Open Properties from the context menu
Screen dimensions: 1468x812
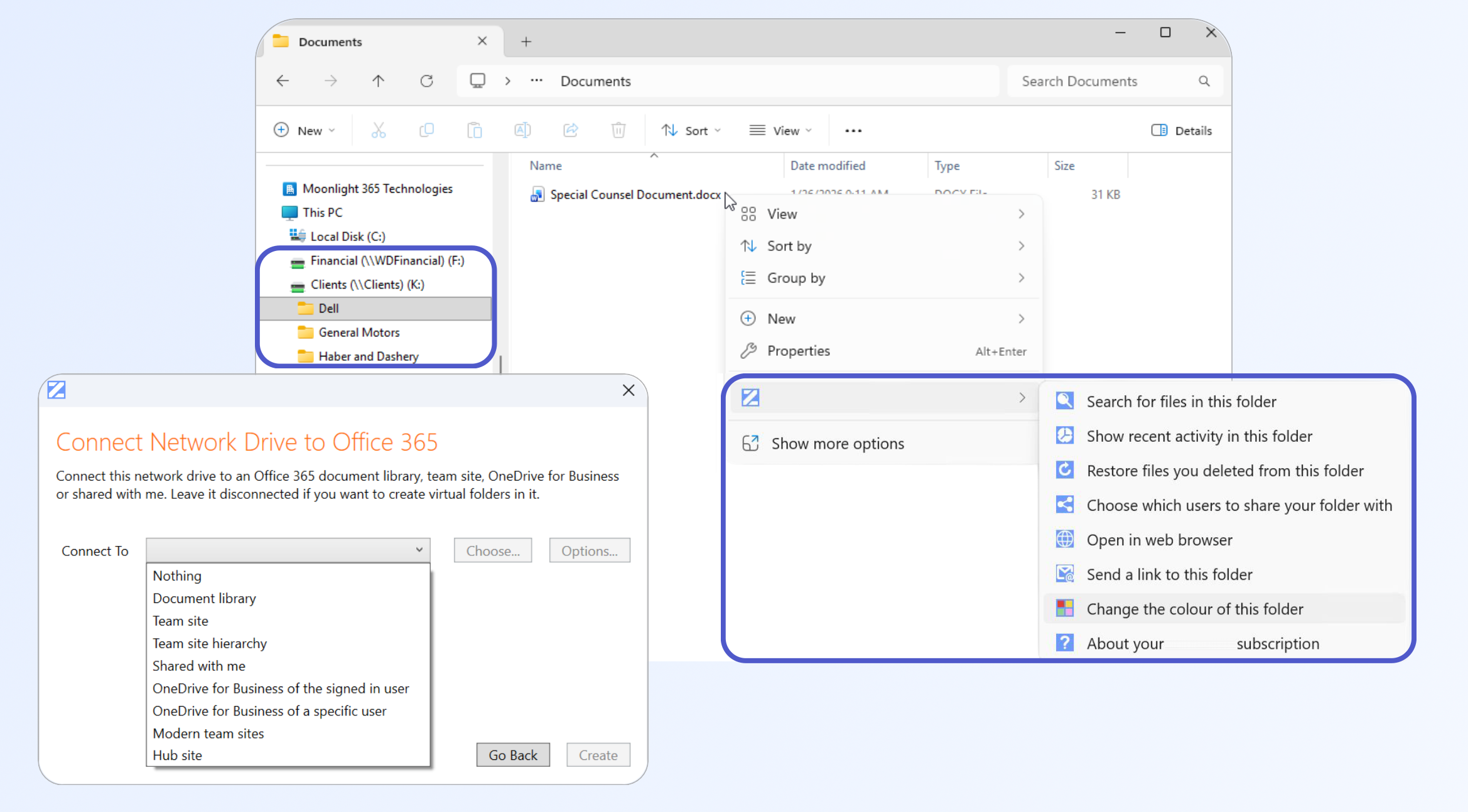tap(884, 351)
